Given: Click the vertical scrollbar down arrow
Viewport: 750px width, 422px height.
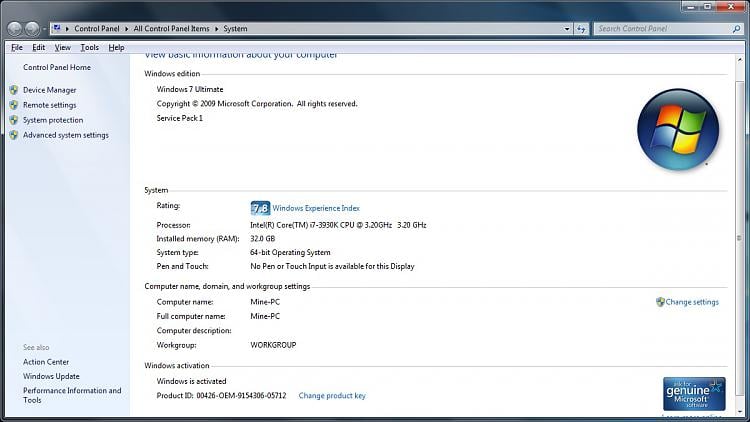Looking at the screenshot, I should click(739, 411).
